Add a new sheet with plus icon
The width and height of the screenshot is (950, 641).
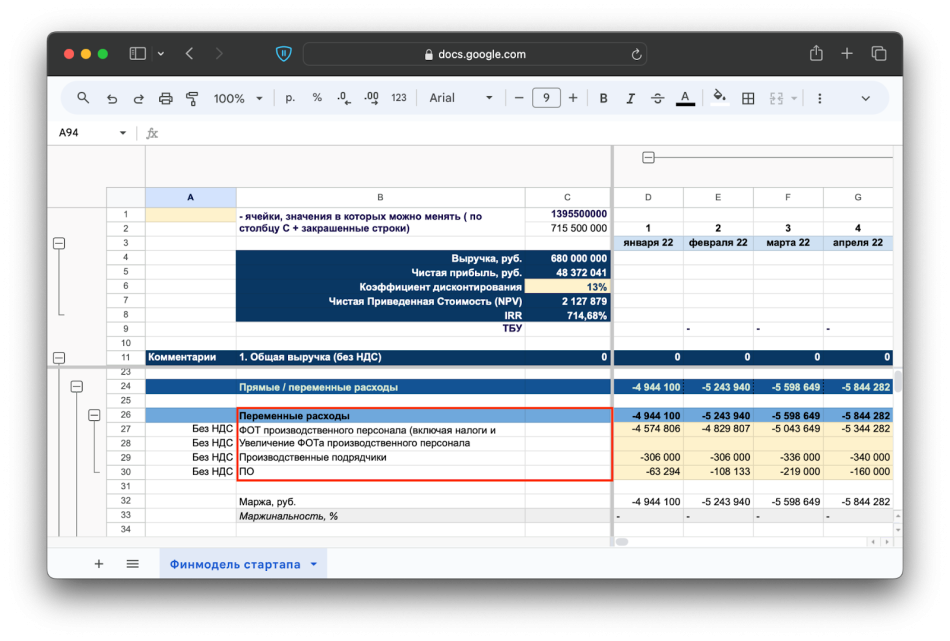coord(98,564)
